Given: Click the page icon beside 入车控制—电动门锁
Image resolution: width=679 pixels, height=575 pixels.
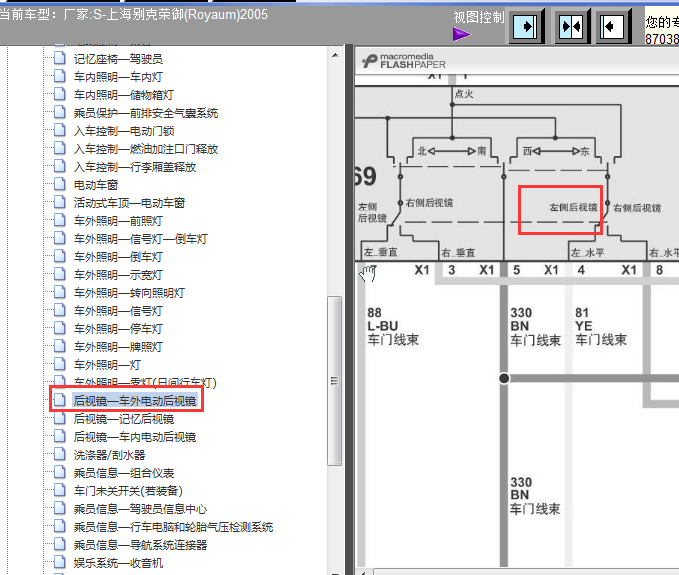Looking at the screenshot, I should (x=59, y=130).
